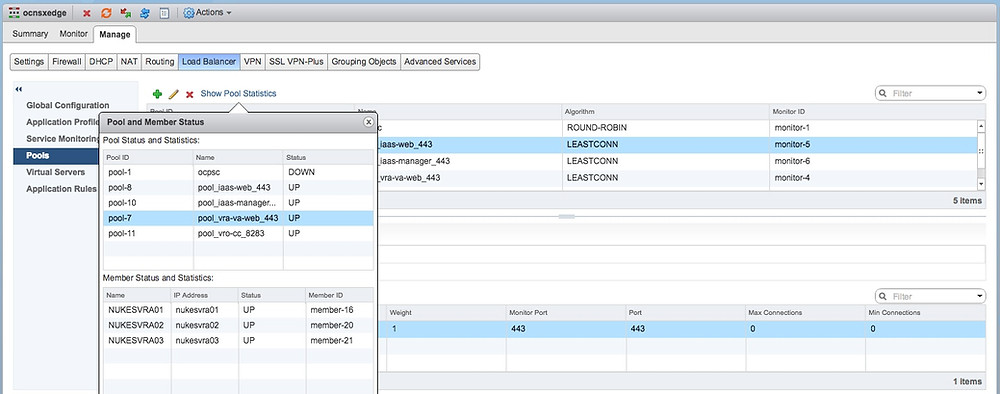Select pool-10 row in the popup
This screenshot has height=394, width=1000.
(239, 203)
